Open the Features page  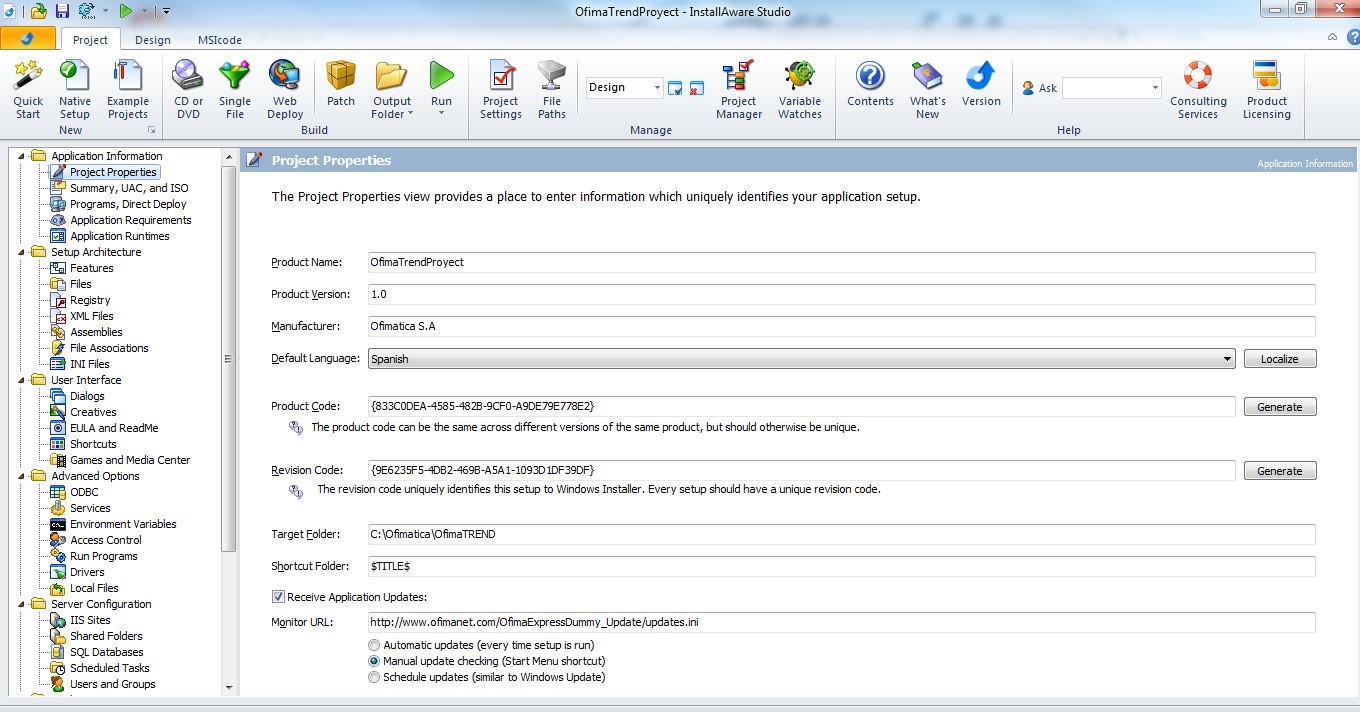tap(91, 268)
